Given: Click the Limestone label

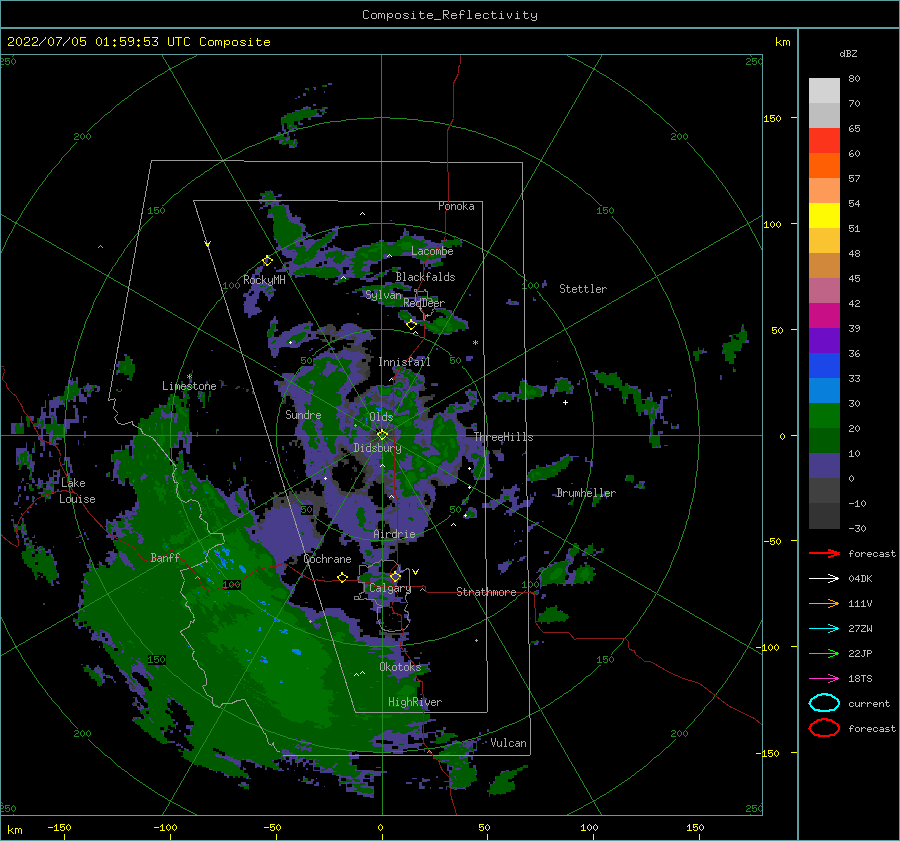Looking at the screenshot, I should (x=189, y=386).
